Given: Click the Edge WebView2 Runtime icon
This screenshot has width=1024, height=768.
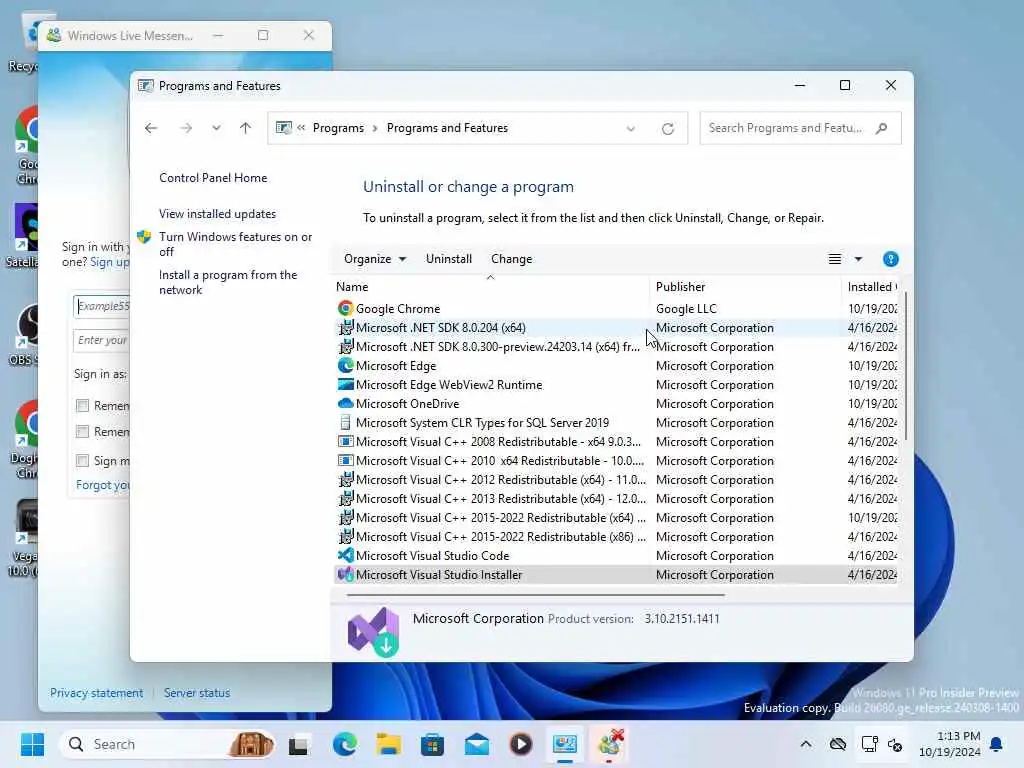Looking at the screenshot, I should (345, 385).
